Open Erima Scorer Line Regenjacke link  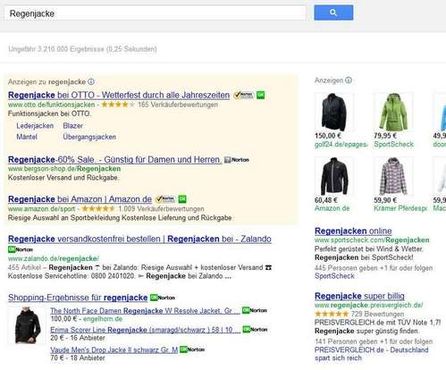point(145,330)
